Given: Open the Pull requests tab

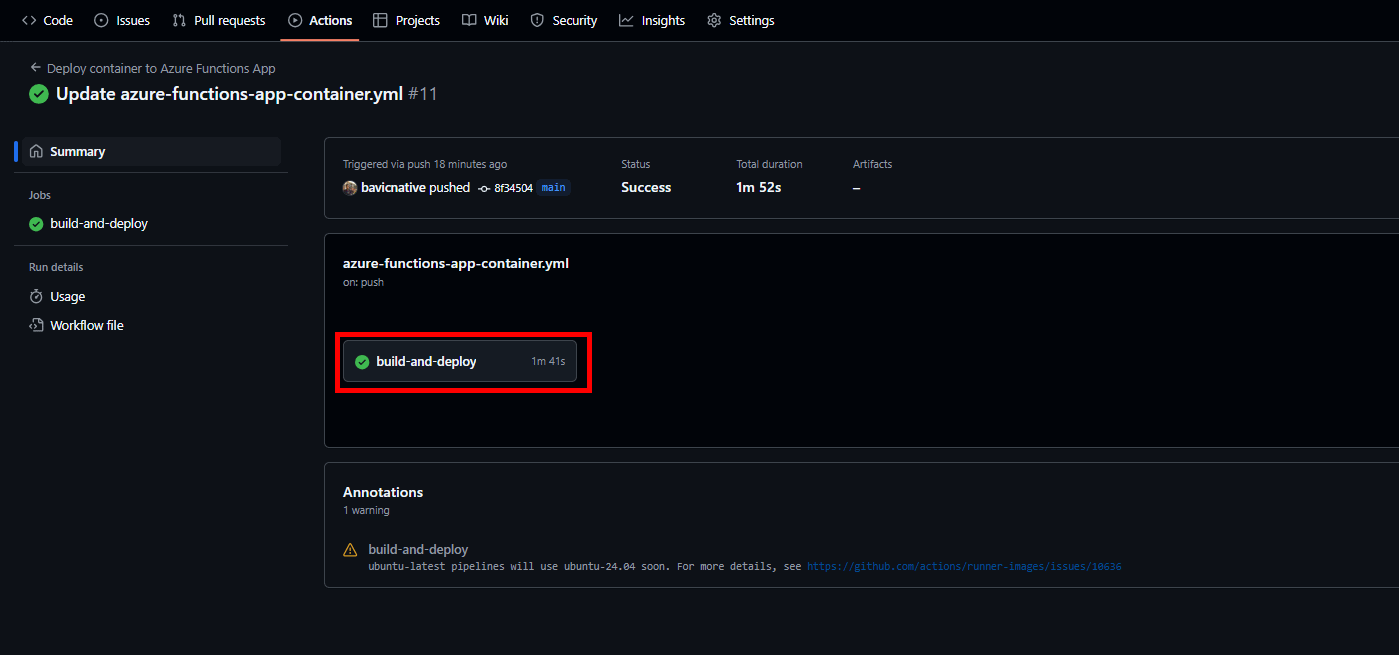Looking at the screenshot, I should click(x=219, y=20).
